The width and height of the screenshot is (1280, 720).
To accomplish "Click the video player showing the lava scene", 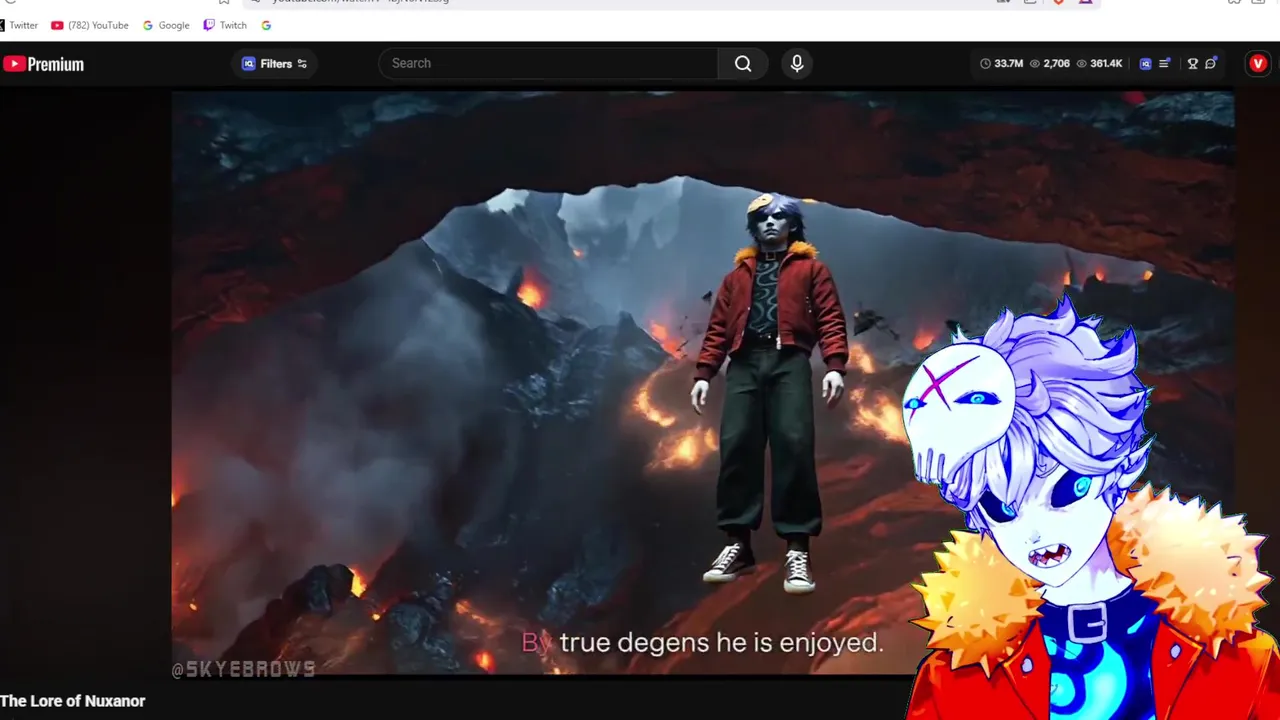I will 702,383.
